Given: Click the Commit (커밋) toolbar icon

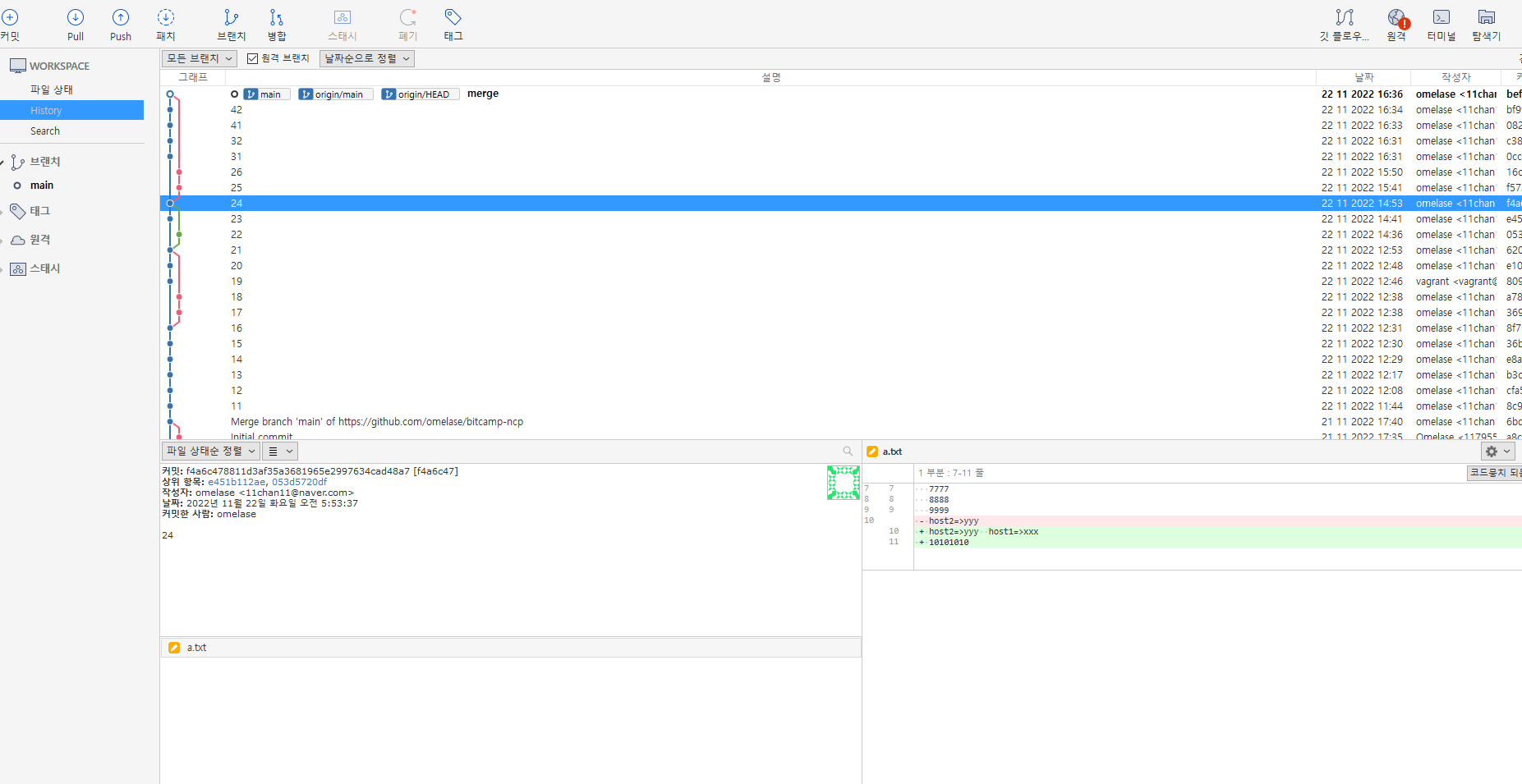Looking at the screenshot, I should pyautogui.click(x=10, y=24).
